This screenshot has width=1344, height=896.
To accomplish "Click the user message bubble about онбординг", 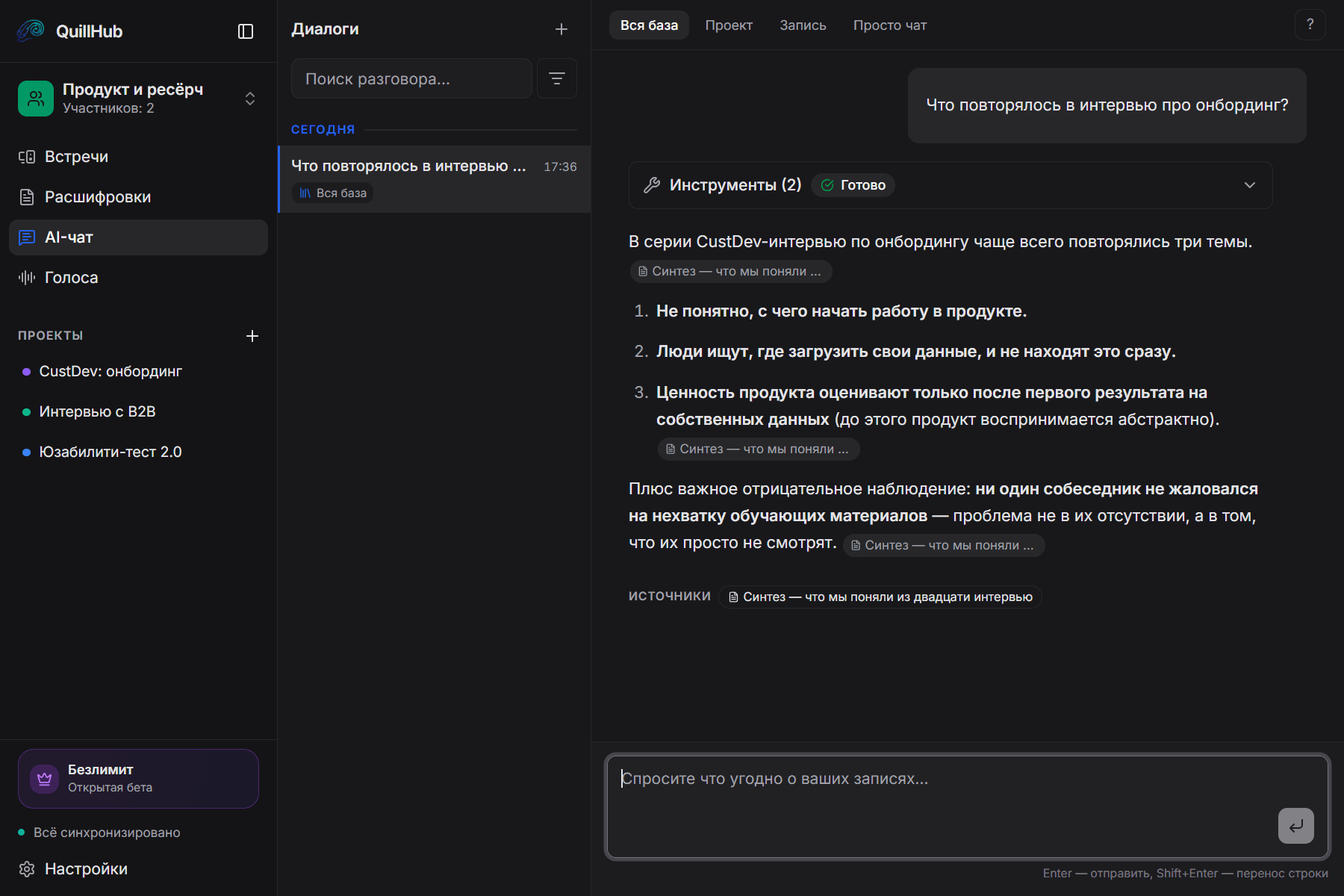I will pyautogui.click(x=1107, y=105).
